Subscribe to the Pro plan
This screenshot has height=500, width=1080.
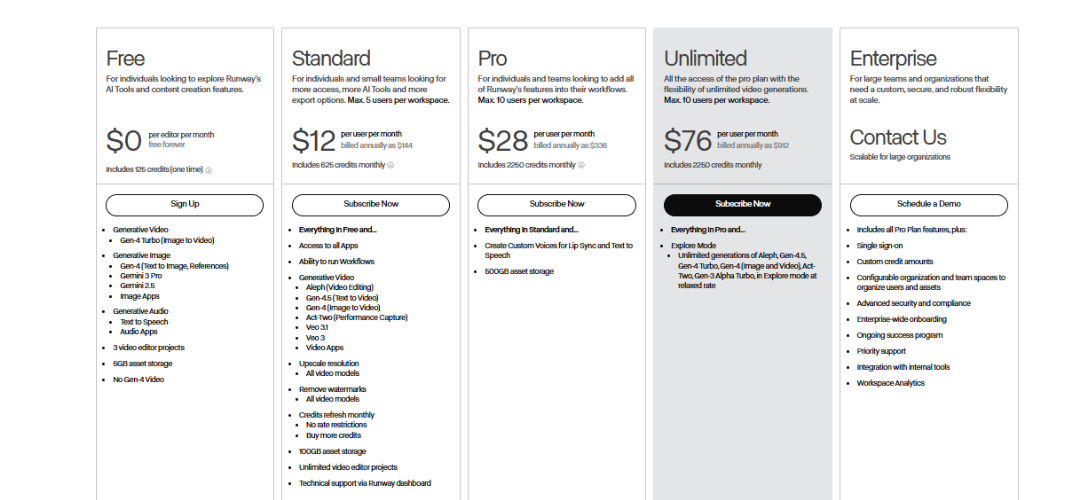(557, 204)
